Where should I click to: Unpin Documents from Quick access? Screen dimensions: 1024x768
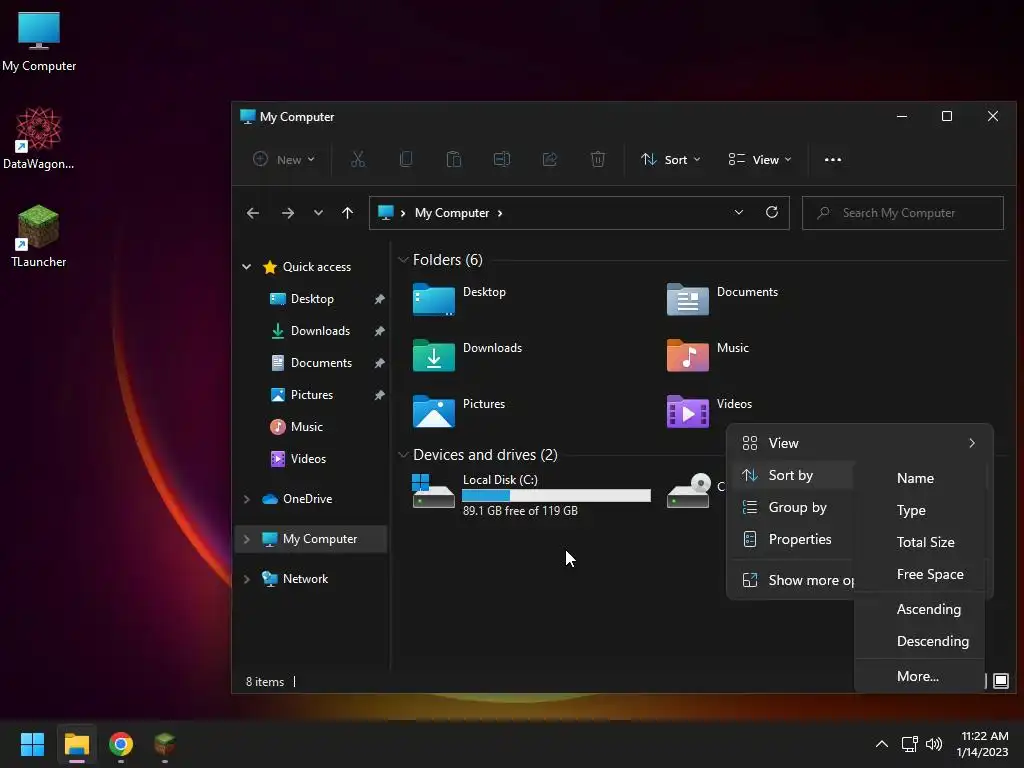point(379,363)
